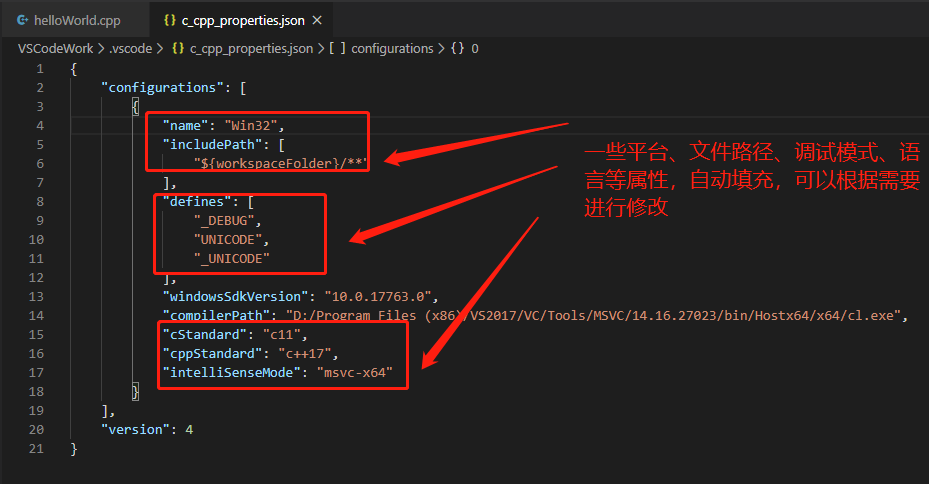This screenshot has width=929, height=484.
Task: Click the "${workspaceFolder}/**" string
Action: [x=281, y=164]
